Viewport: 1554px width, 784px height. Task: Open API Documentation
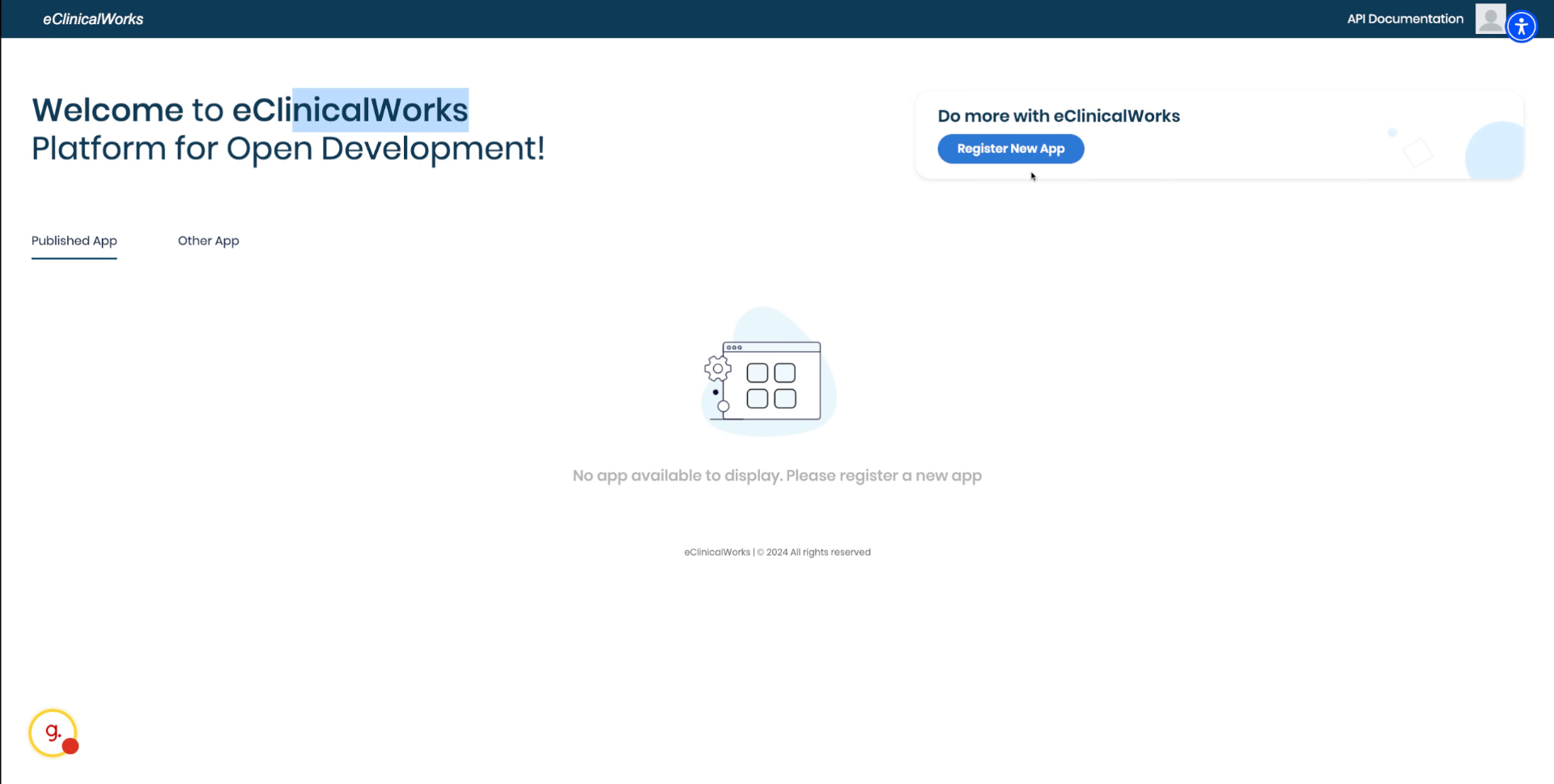1404,19
